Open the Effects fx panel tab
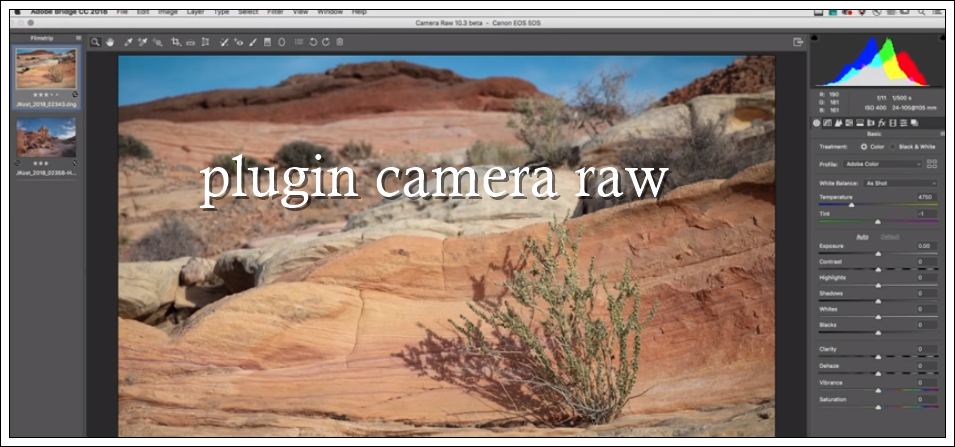The width and height of the screenshot is (955, 447). tap(882, 123)
